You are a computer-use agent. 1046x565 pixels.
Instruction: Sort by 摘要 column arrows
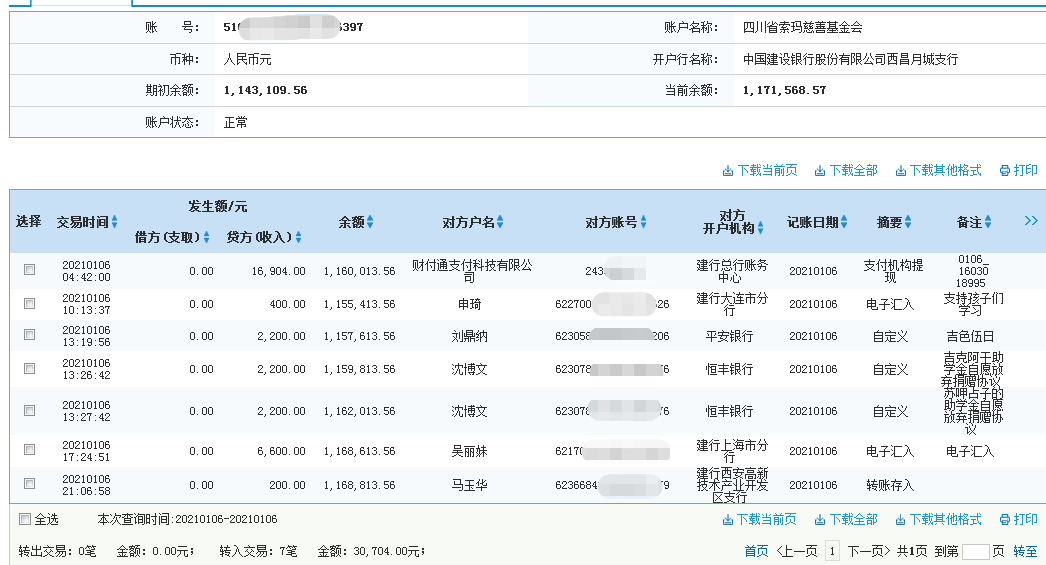tap(908, 222)
